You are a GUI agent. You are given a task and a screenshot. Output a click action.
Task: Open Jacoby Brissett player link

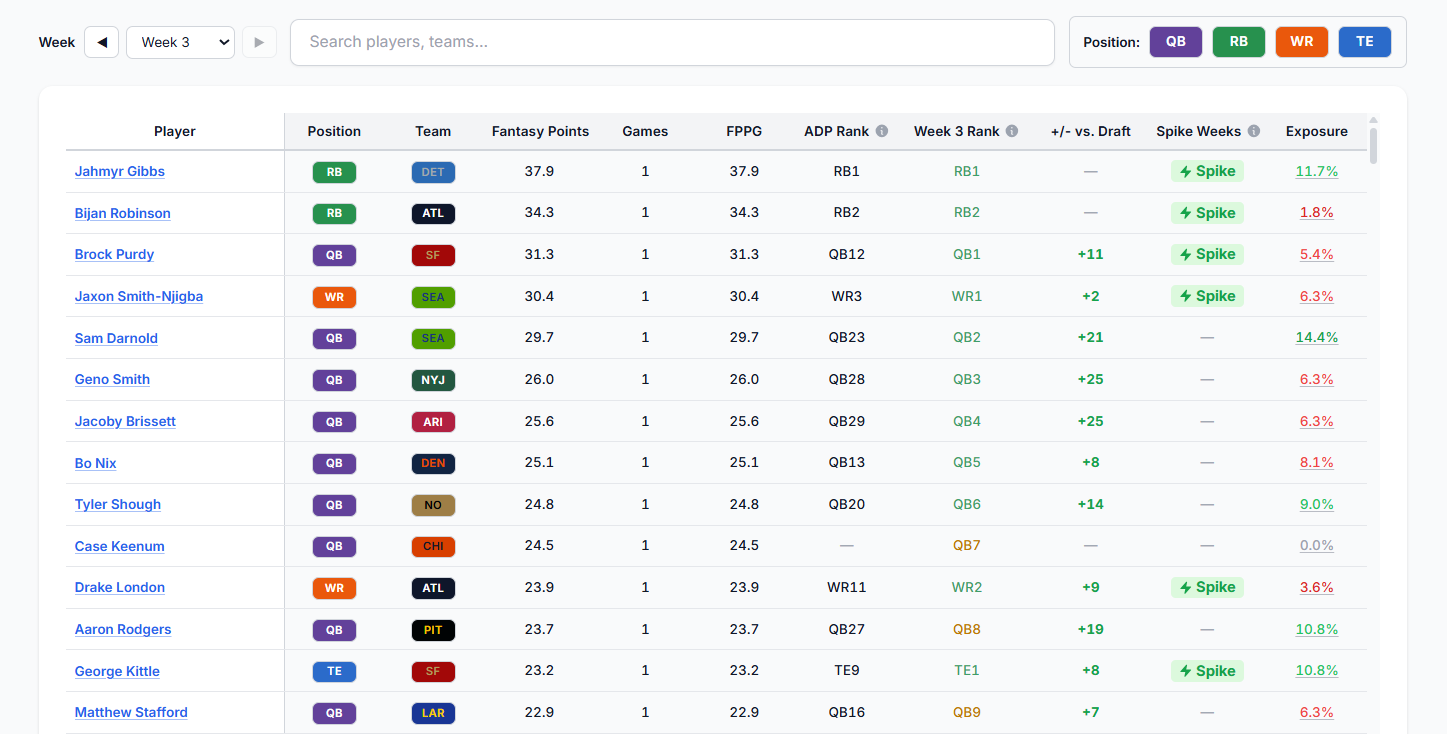point(125,421)
